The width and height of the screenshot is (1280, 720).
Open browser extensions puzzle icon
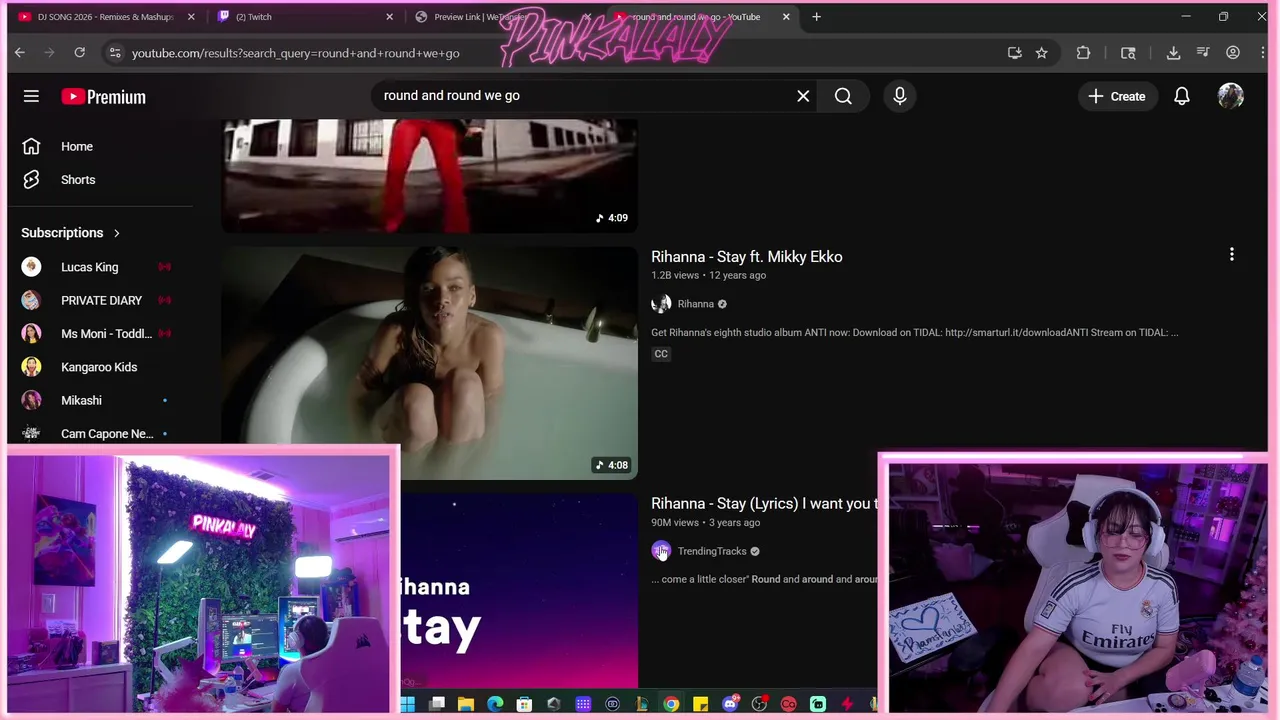(x=1083, y=53)
